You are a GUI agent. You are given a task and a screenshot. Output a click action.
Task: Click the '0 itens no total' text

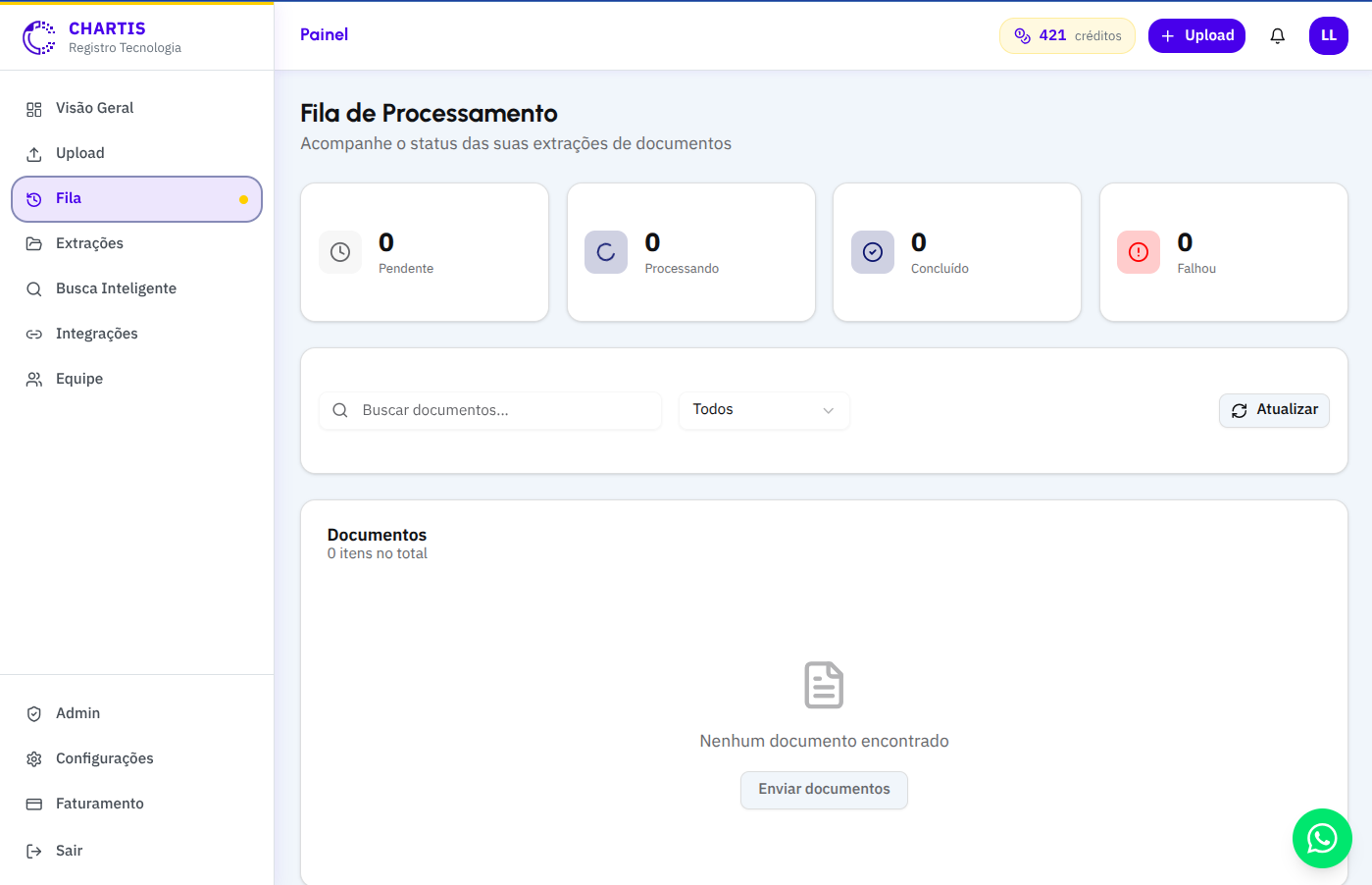tap(377, 553)
